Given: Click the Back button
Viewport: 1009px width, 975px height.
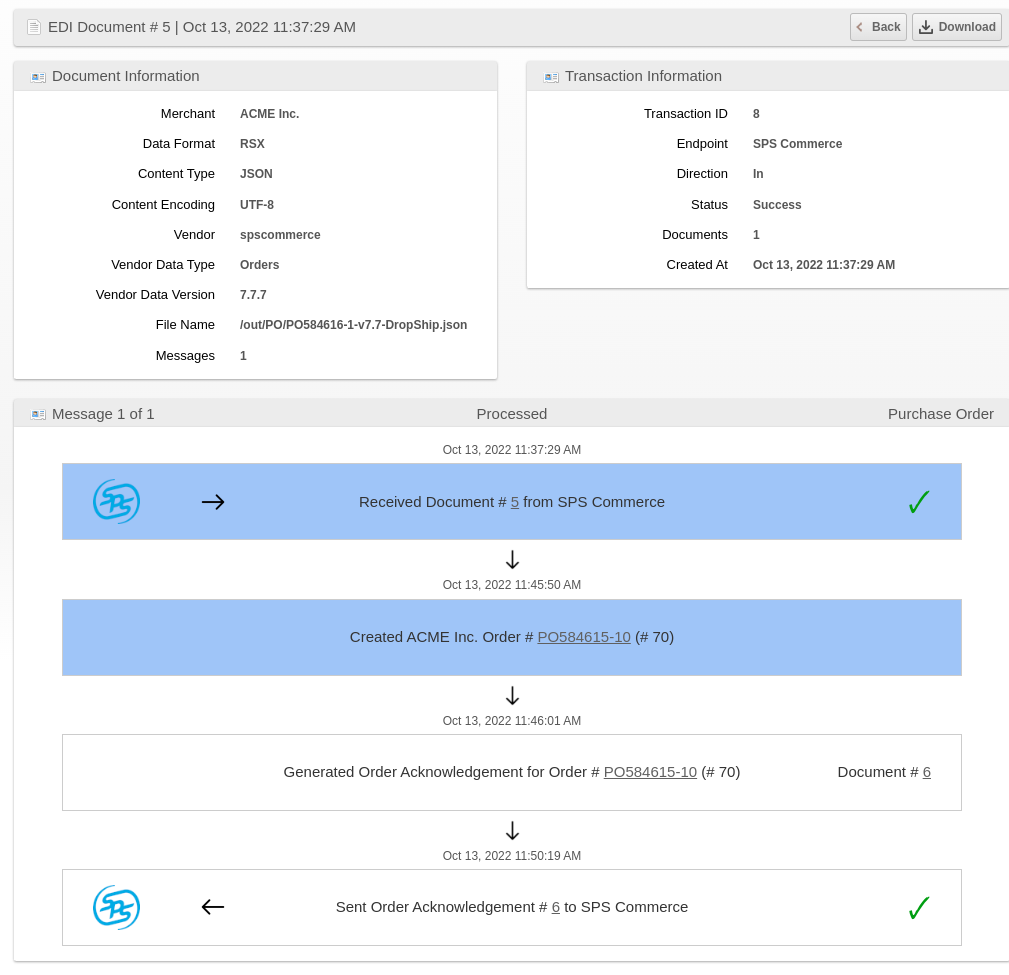Looking at the screenshot, I should click(x=878, y=27).
